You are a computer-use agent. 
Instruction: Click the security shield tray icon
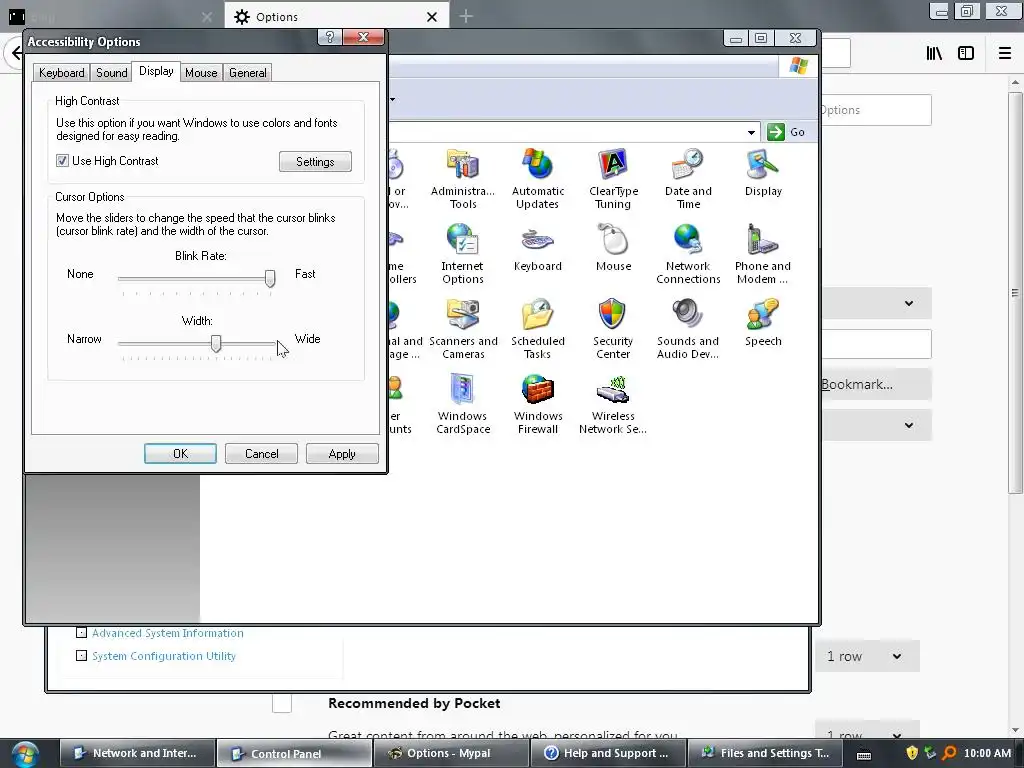pos(912,753)
